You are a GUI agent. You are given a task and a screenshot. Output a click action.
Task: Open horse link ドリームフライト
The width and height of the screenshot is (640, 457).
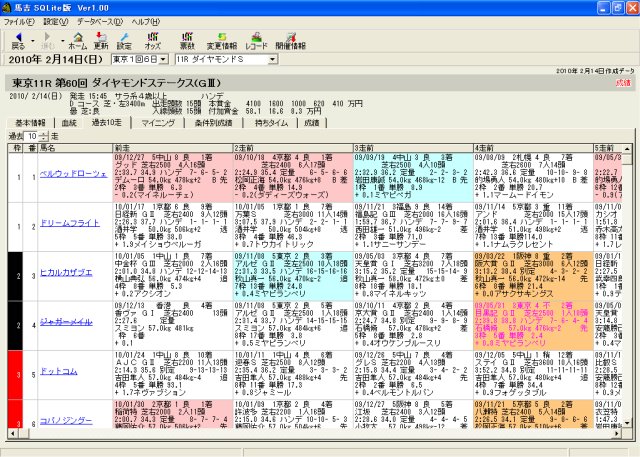(70, 223)
